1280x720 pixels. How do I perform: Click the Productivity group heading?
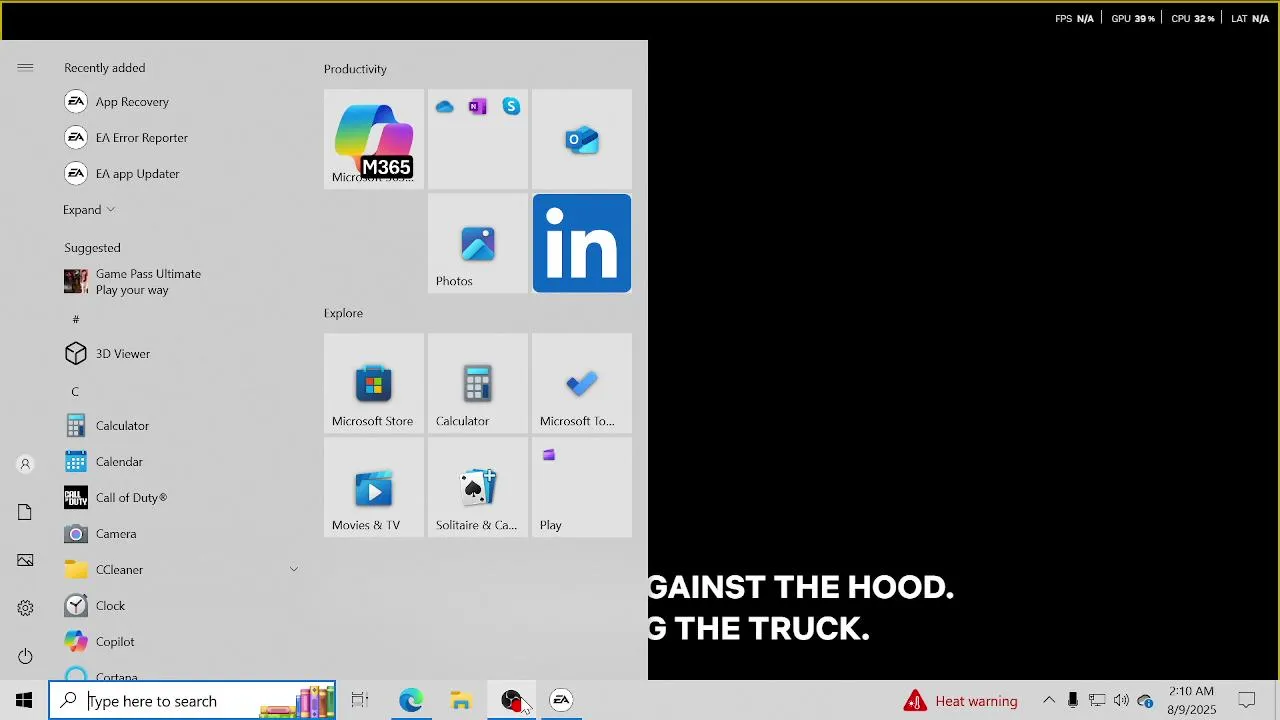point(355,69)
